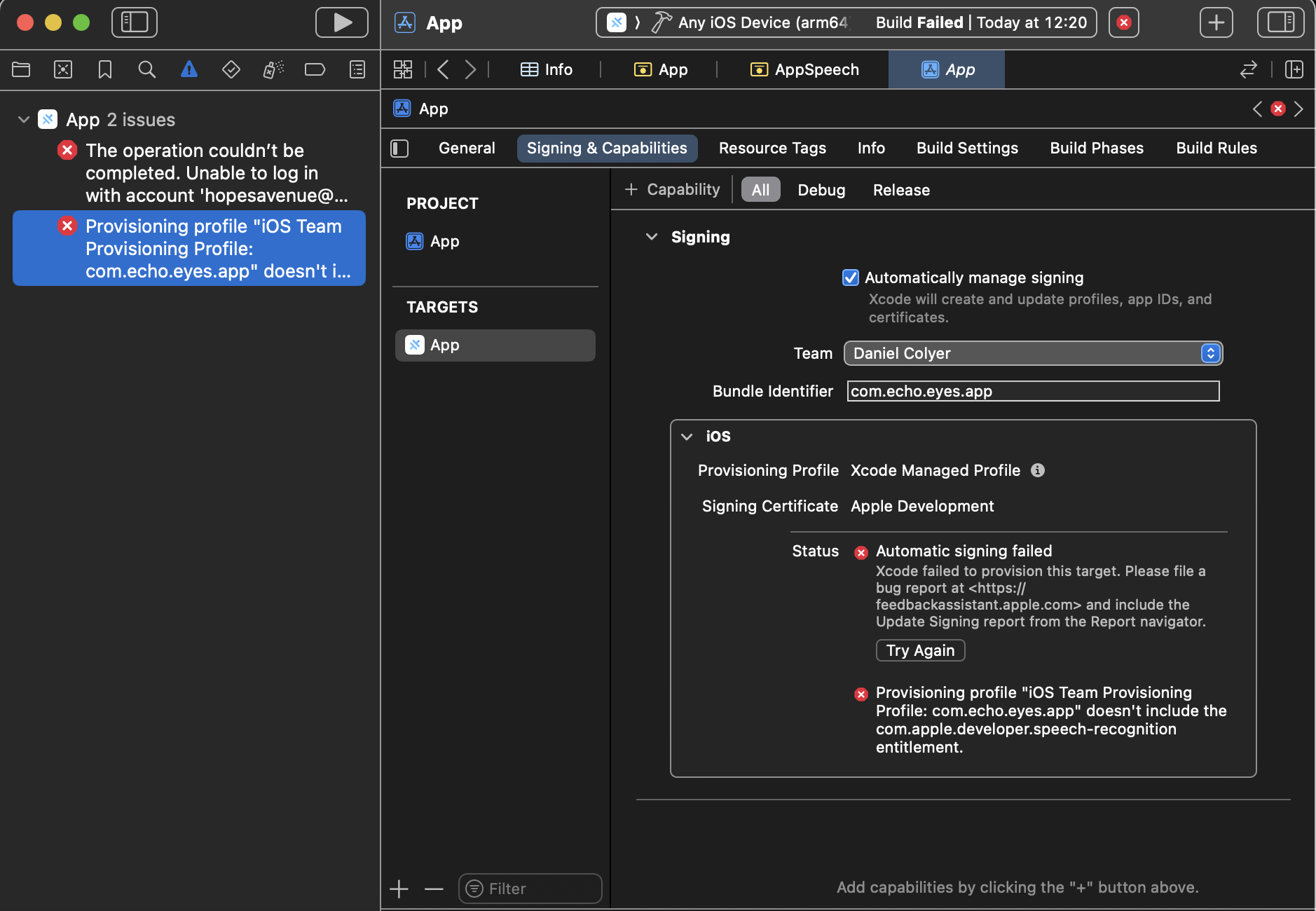Remove selected target with minus
Image resolution: width=1316 pixels, height=911 pixels.
[434, 889]
